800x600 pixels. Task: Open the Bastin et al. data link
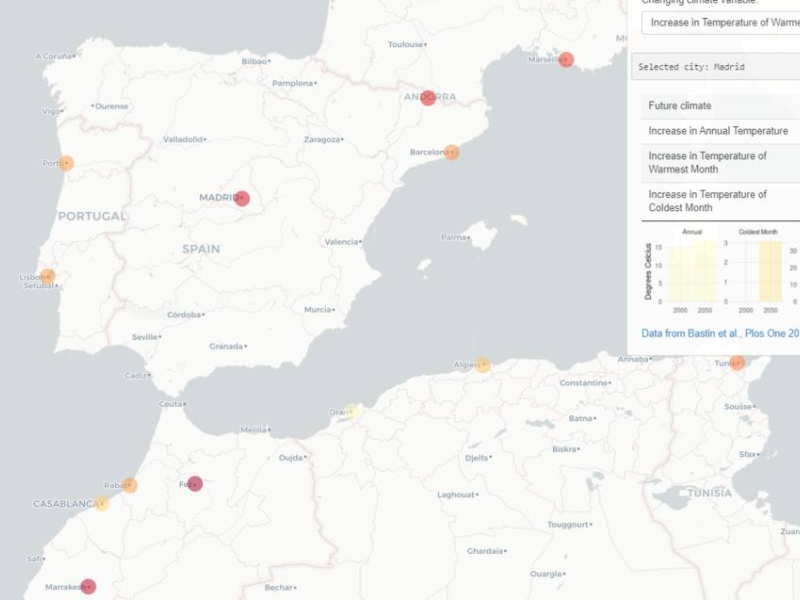click(720, 333)
